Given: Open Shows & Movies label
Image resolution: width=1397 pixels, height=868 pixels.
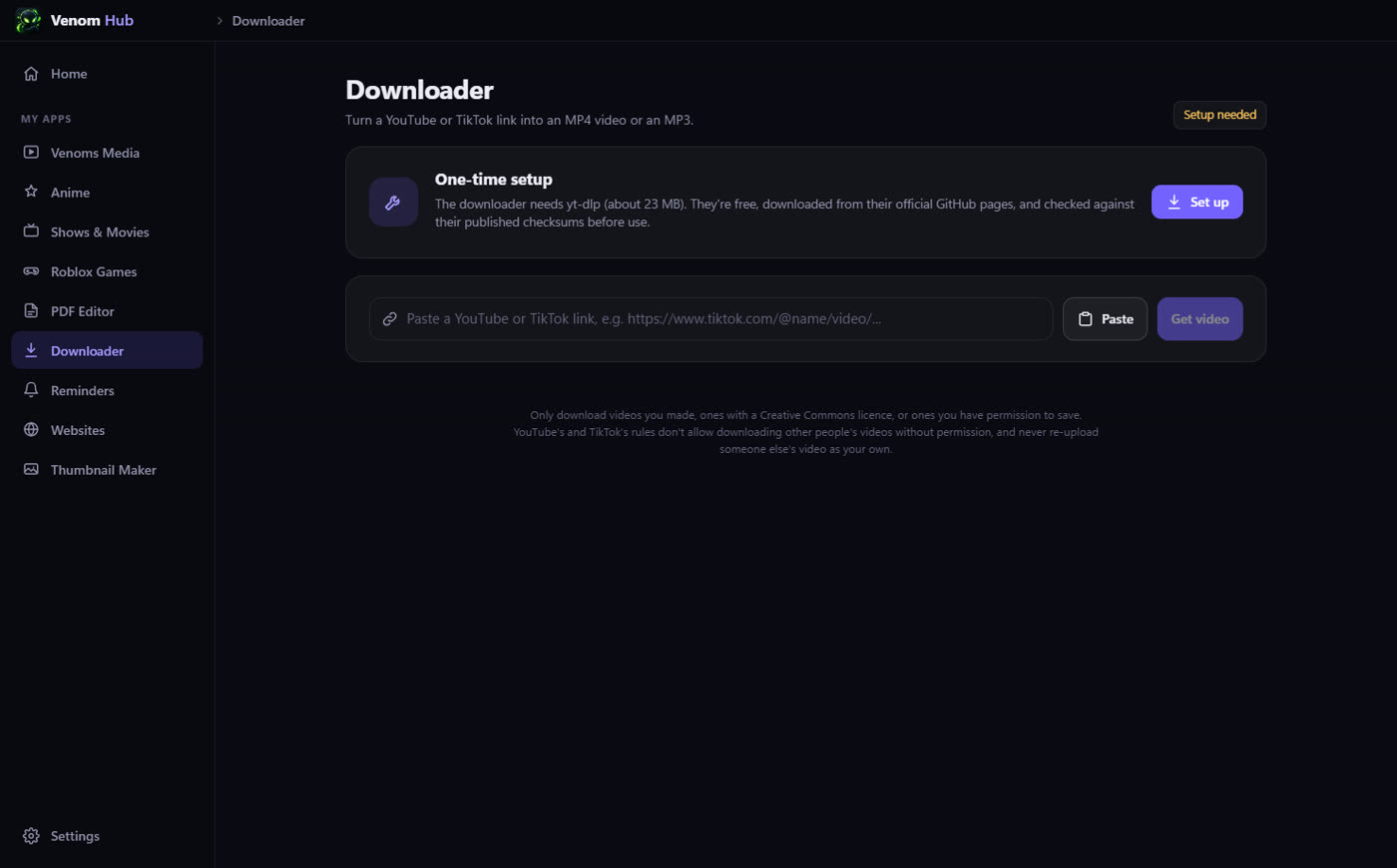Looking at the screenshot, I should (x=100, y=232).
